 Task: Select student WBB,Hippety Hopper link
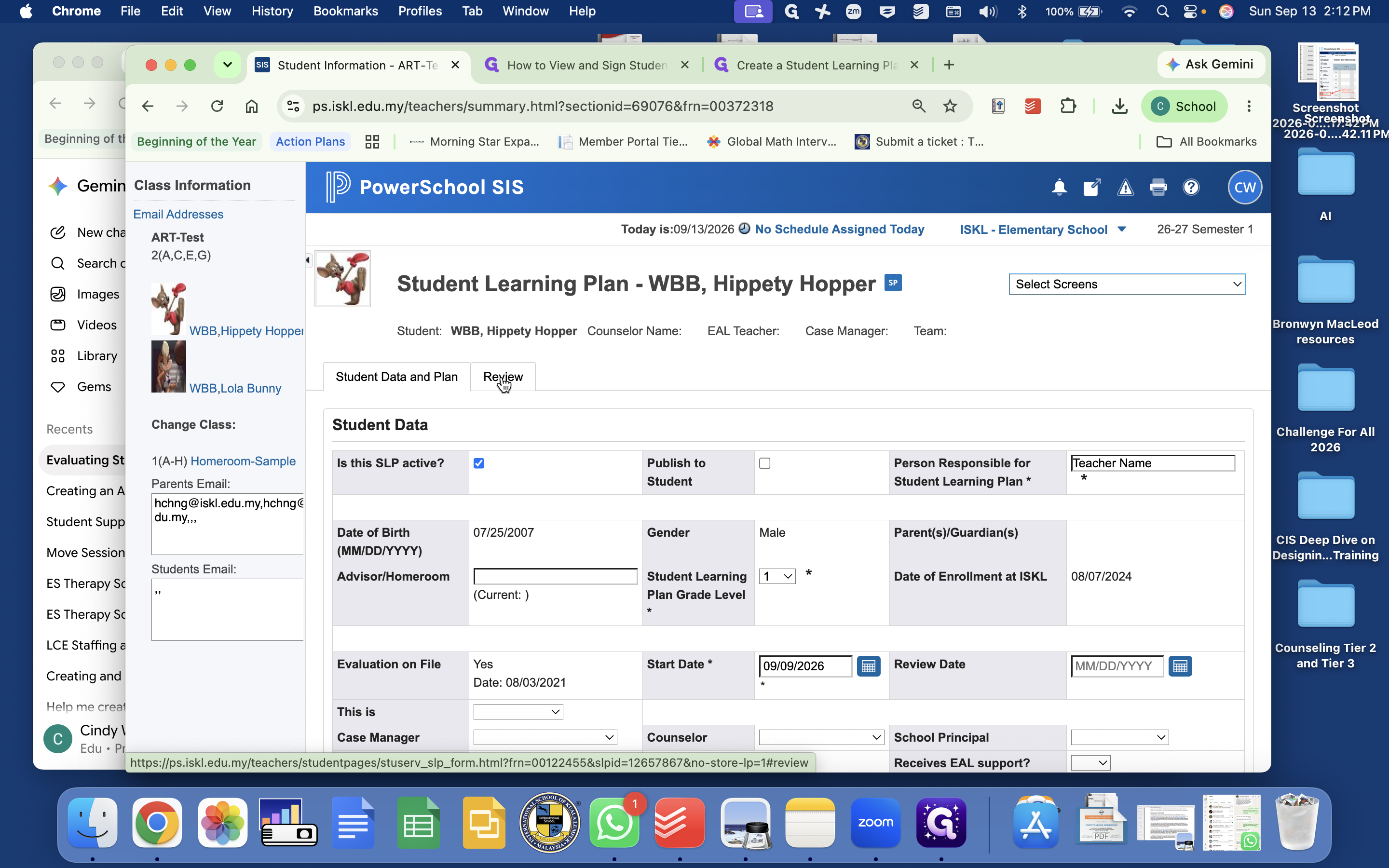(x=246, y=331)
